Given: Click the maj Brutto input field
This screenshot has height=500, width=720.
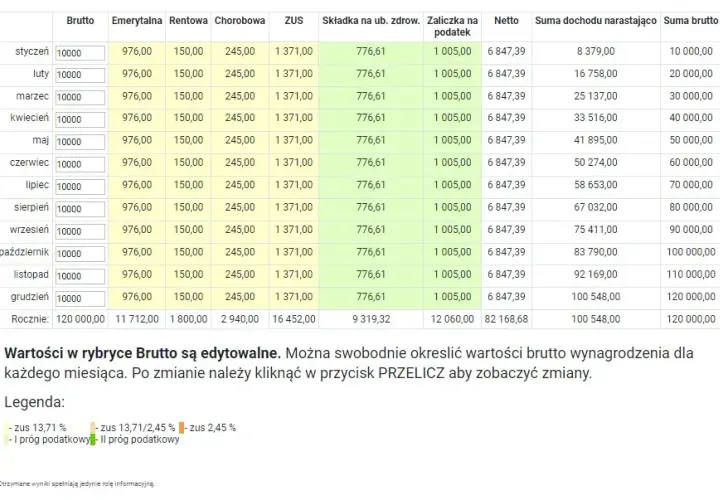Looking at the screenshot, I should tap(80, 142).
